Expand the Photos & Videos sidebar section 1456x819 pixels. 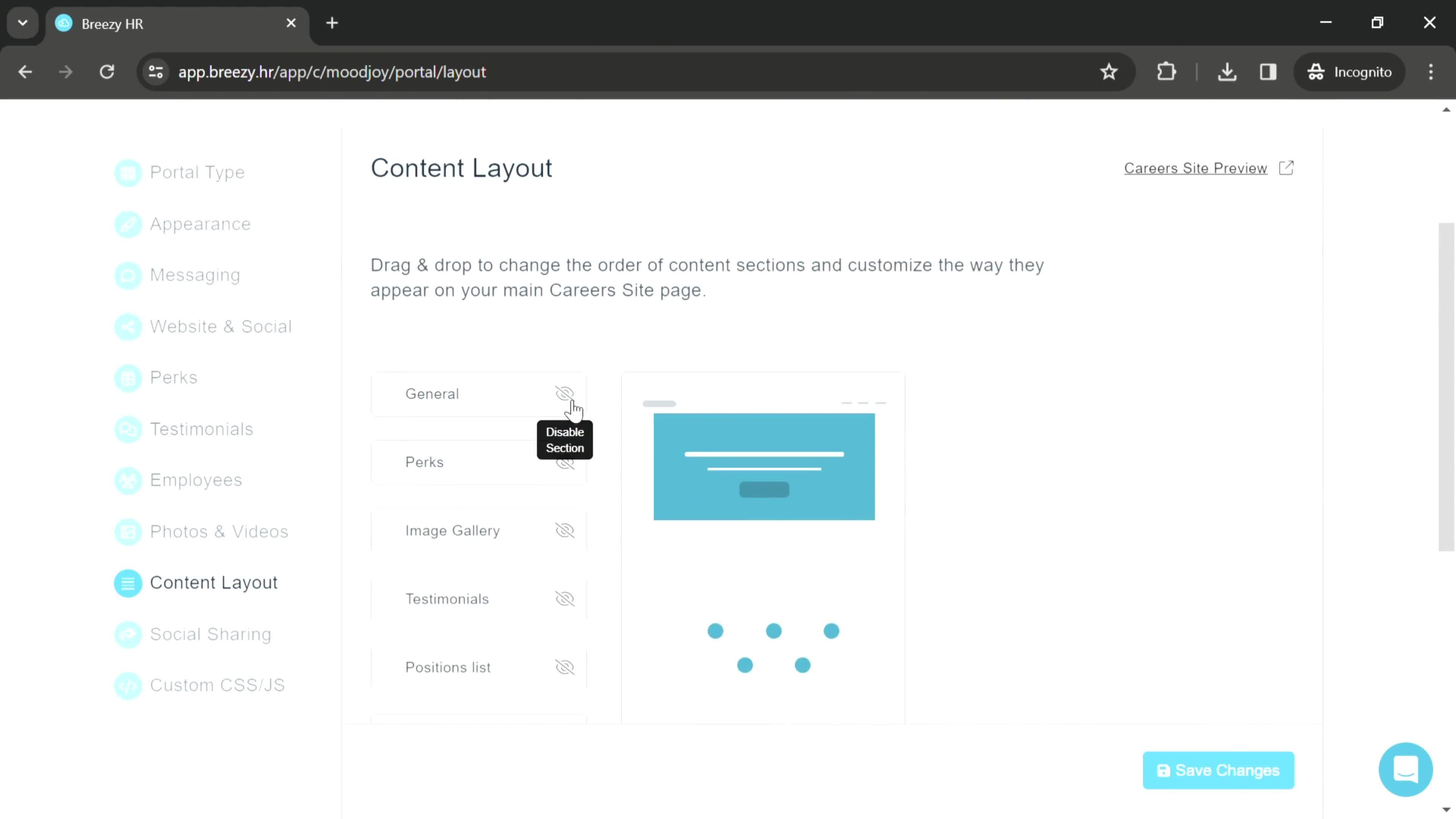[218, 531]
